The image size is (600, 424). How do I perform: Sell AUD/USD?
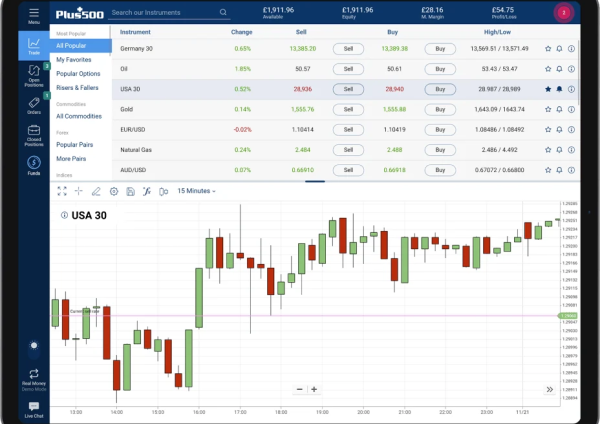coord(348,170)
